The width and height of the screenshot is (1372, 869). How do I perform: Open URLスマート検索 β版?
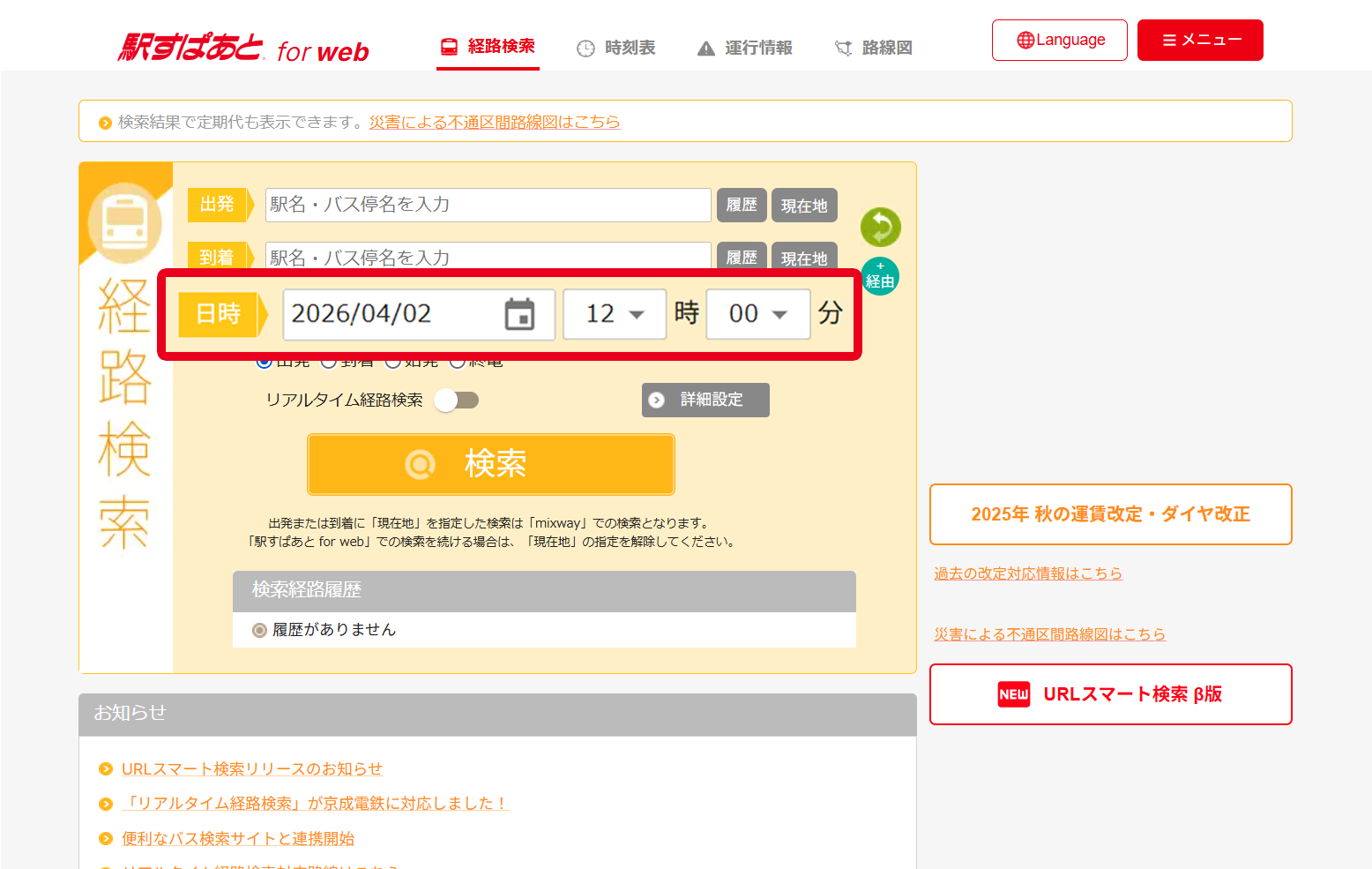tap(1111, 694)
